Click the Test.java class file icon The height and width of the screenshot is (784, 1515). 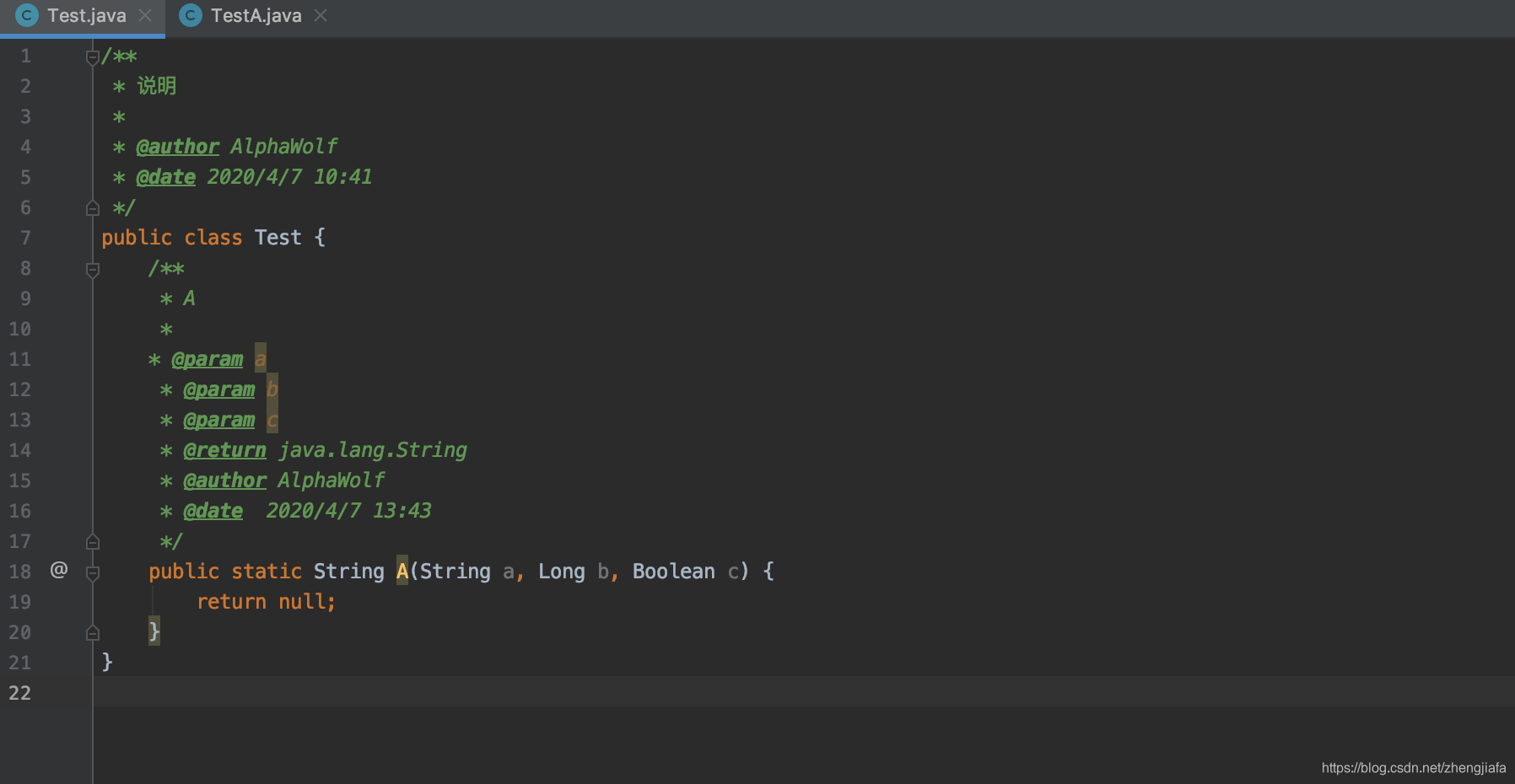[x=27, y=15]
